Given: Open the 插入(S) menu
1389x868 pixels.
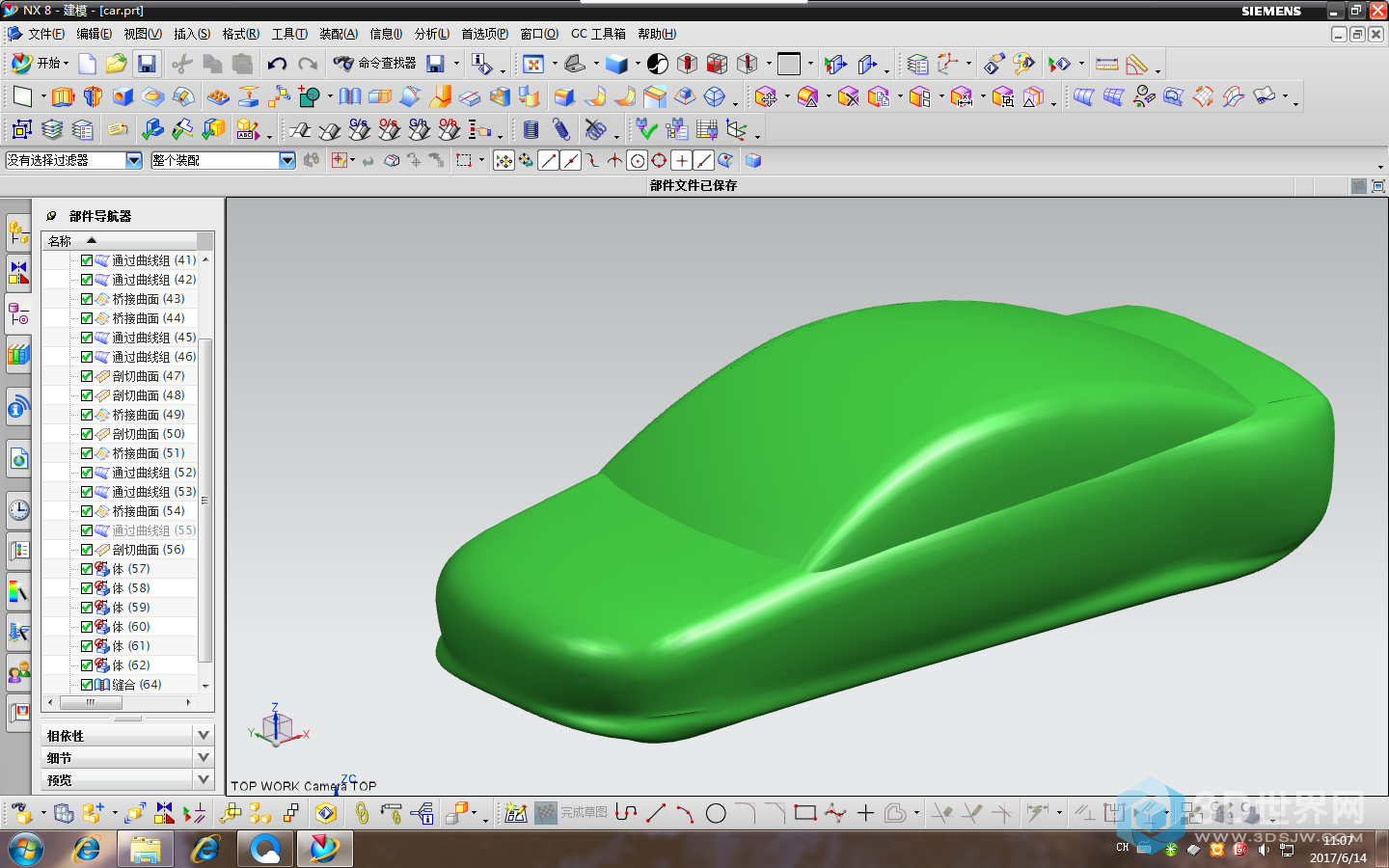Looking at the screenshot, I should pyautogui.click(x=192, y=34).
